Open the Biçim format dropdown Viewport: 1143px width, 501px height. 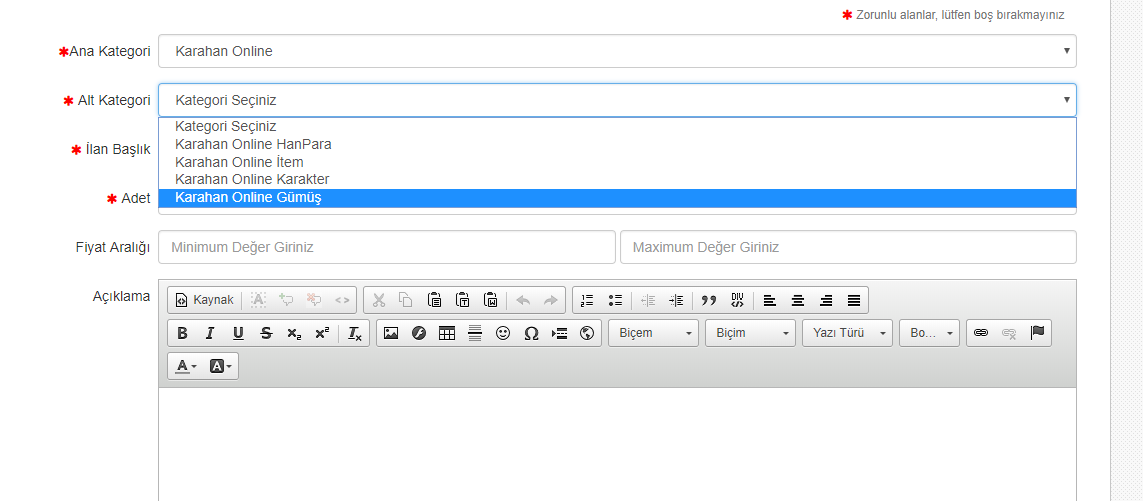[x=750, y=333]
